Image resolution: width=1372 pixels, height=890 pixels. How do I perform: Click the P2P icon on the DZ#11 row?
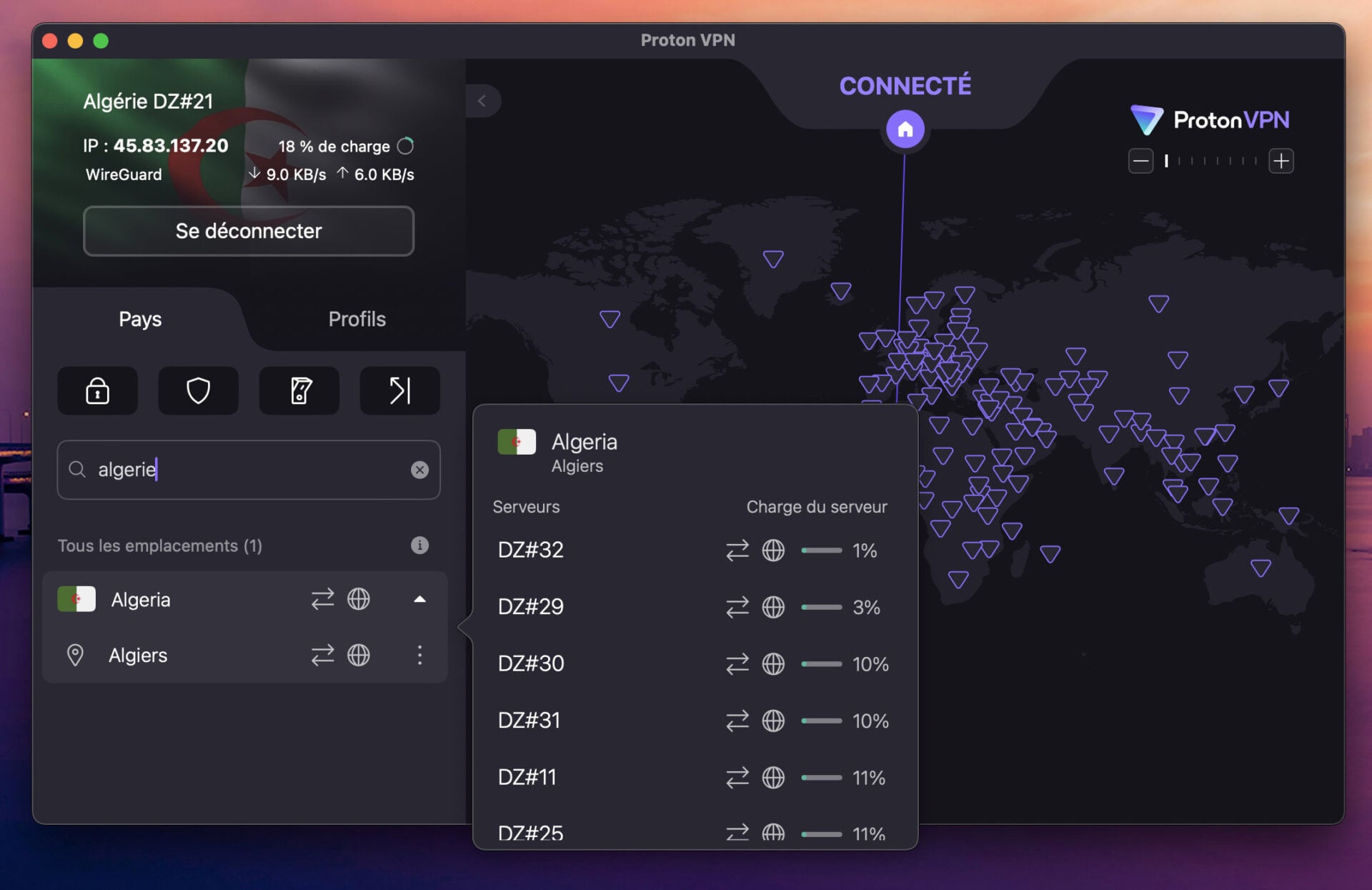pyautogui.click(x=737, y=777)
